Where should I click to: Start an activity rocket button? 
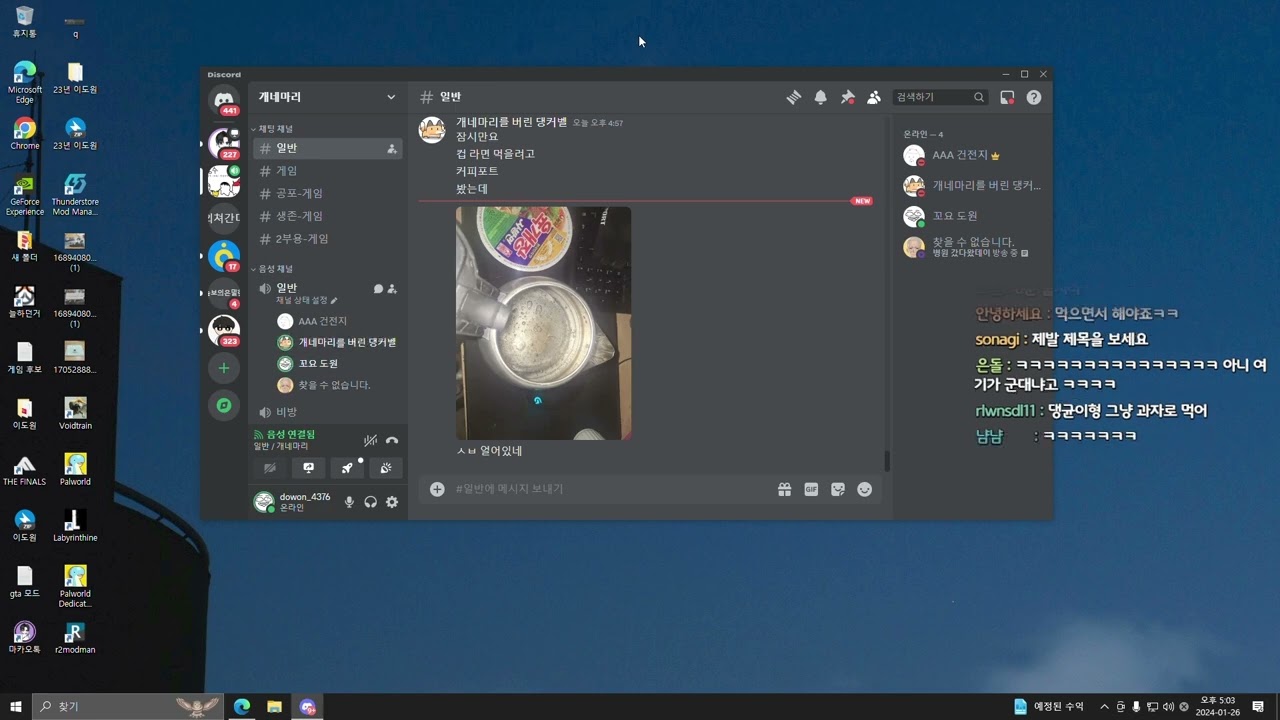click(347, 468)
